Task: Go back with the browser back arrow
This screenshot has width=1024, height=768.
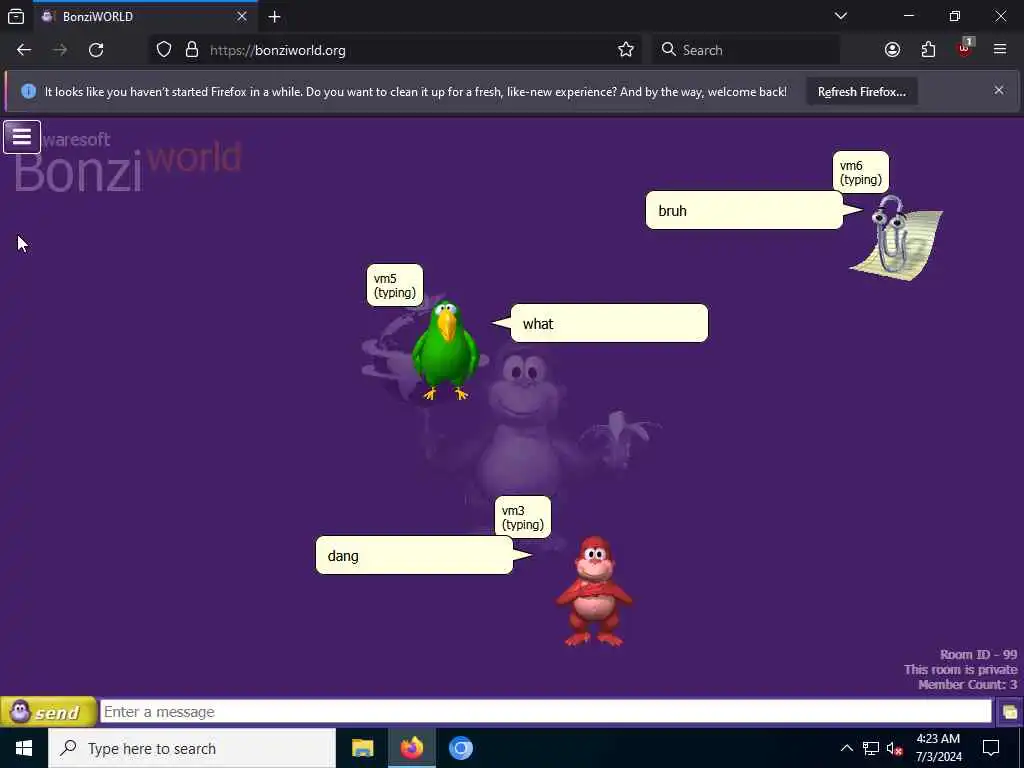Action: (x=24, y=50)
